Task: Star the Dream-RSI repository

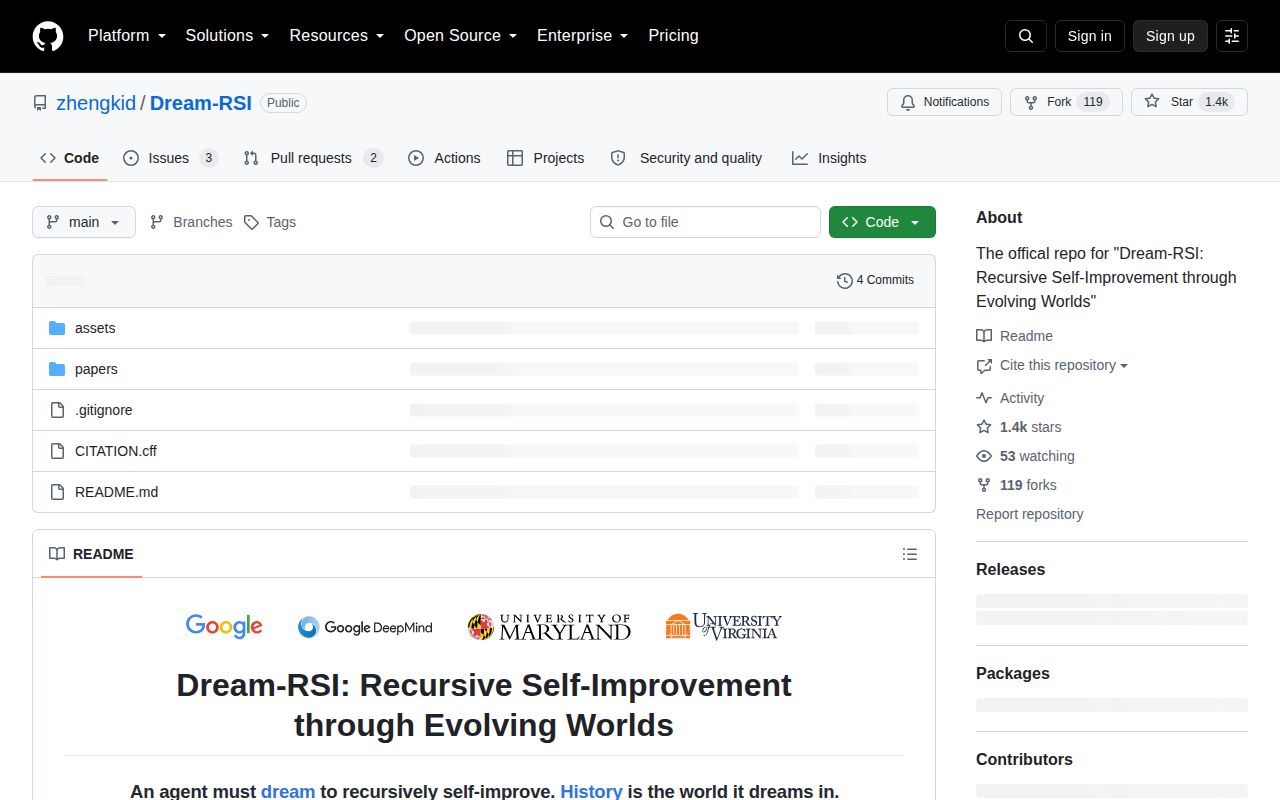Action: (x=1189, y=102)
